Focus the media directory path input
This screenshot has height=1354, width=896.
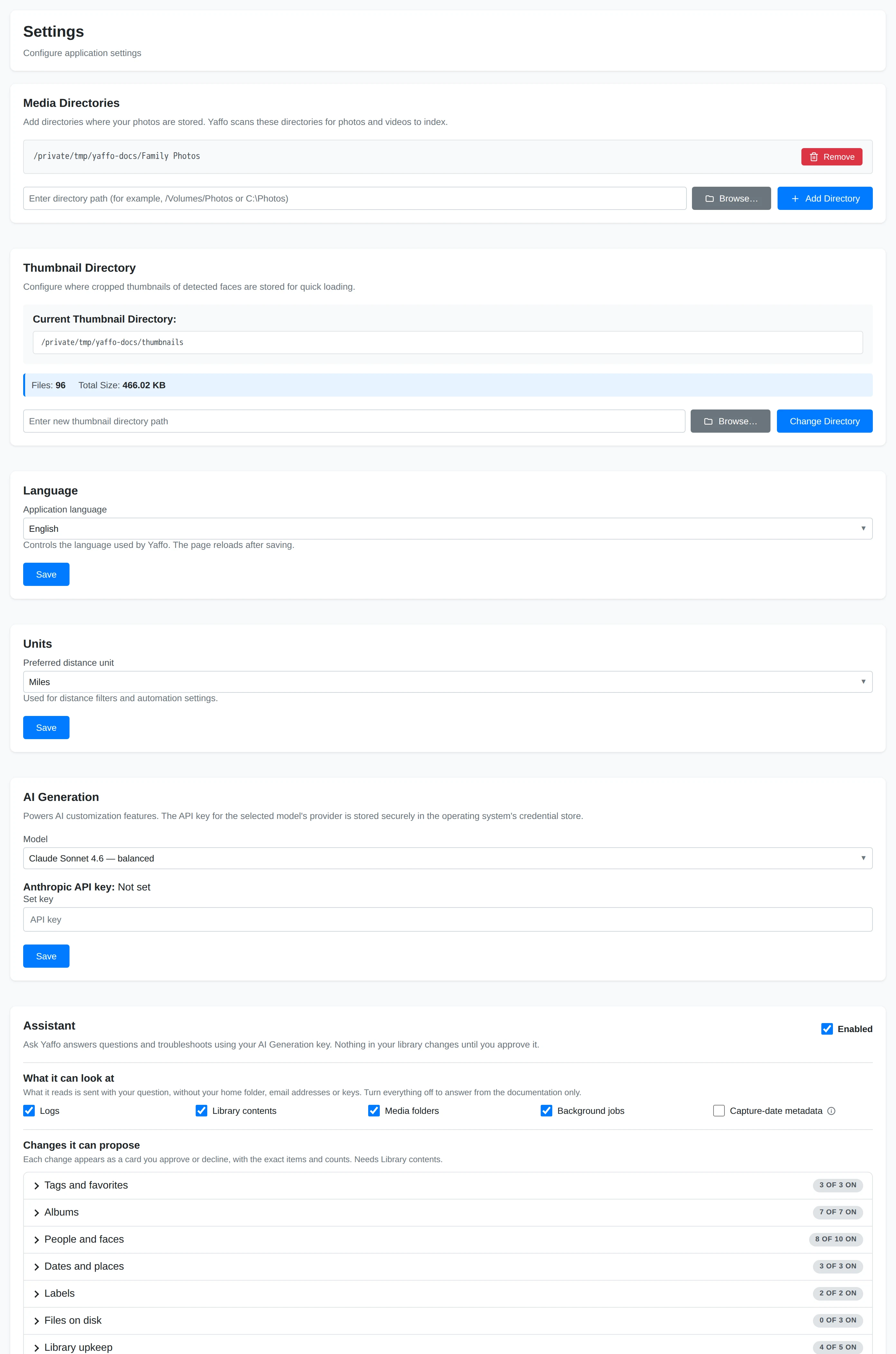(354, 198)
